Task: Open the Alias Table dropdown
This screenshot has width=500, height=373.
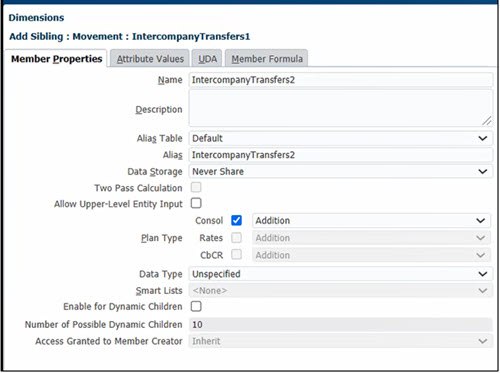Action: click(341, 138)
